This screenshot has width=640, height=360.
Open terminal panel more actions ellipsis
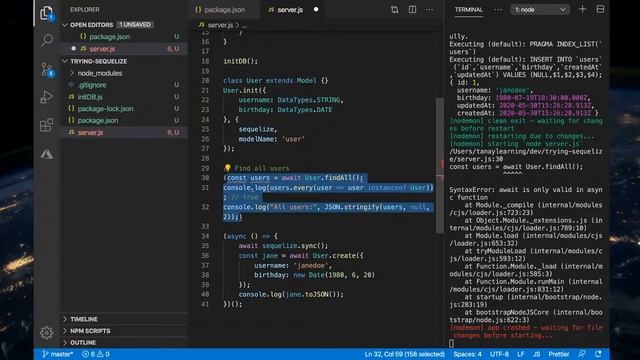point(498,9)
